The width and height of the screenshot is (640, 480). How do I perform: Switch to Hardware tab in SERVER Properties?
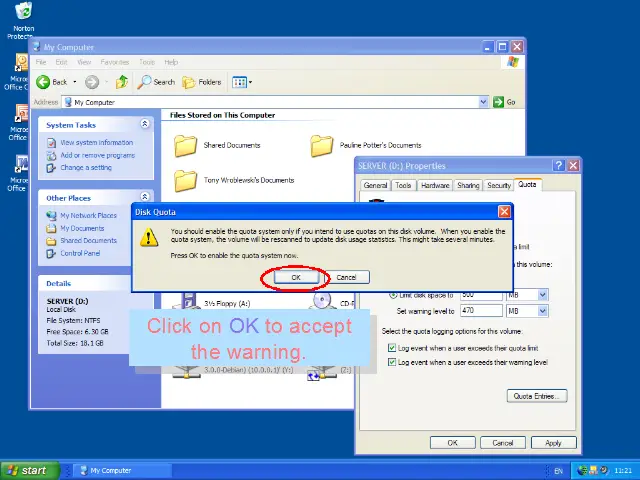click(435, 185)
